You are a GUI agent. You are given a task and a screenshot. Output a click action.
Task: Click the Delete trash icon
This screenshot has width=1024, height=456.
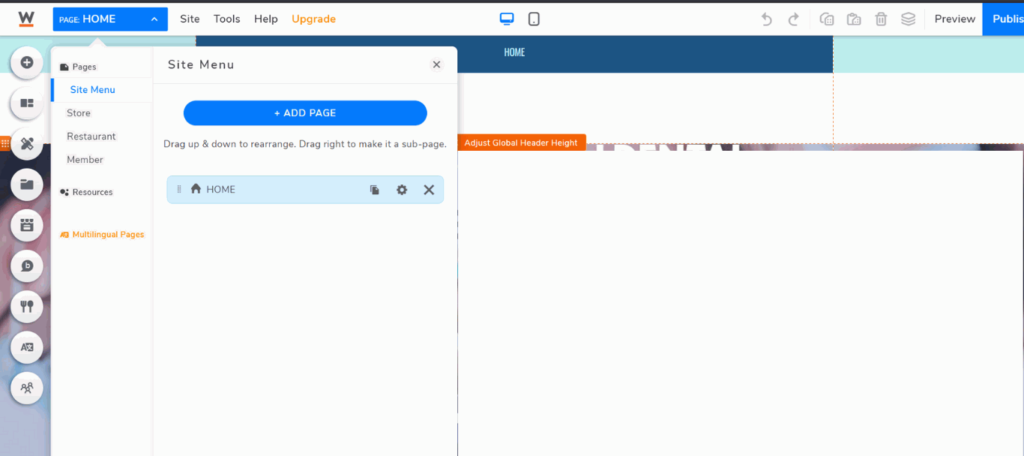pos(881,20)
